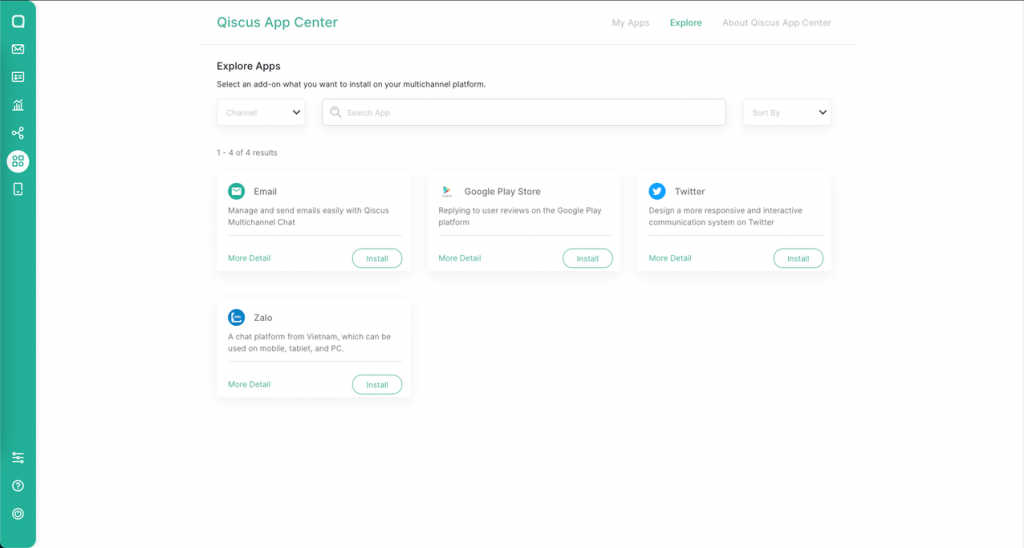The image size is (1024, 548).
Task: Switch to the My Apps tab
Action: point(630,23)
